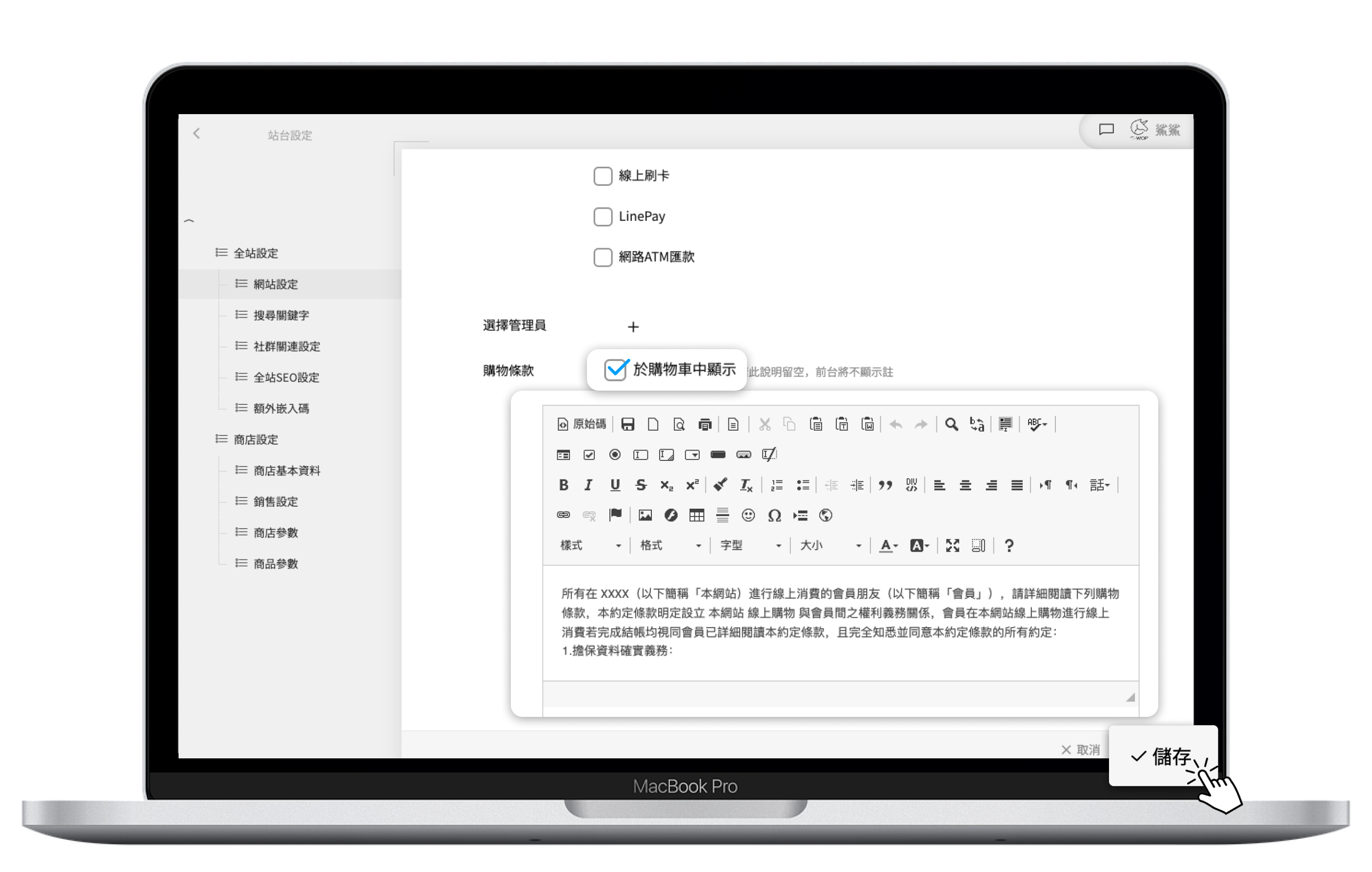Open the 大小 font size dropdown
The height and width of the screenshot is (872, 1372).
(x=830, y=546)
